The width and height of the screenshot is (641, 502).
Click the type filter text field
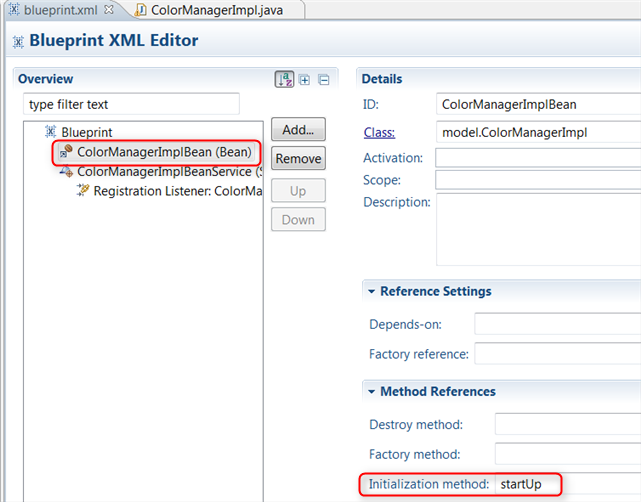(x=131, y=104)
